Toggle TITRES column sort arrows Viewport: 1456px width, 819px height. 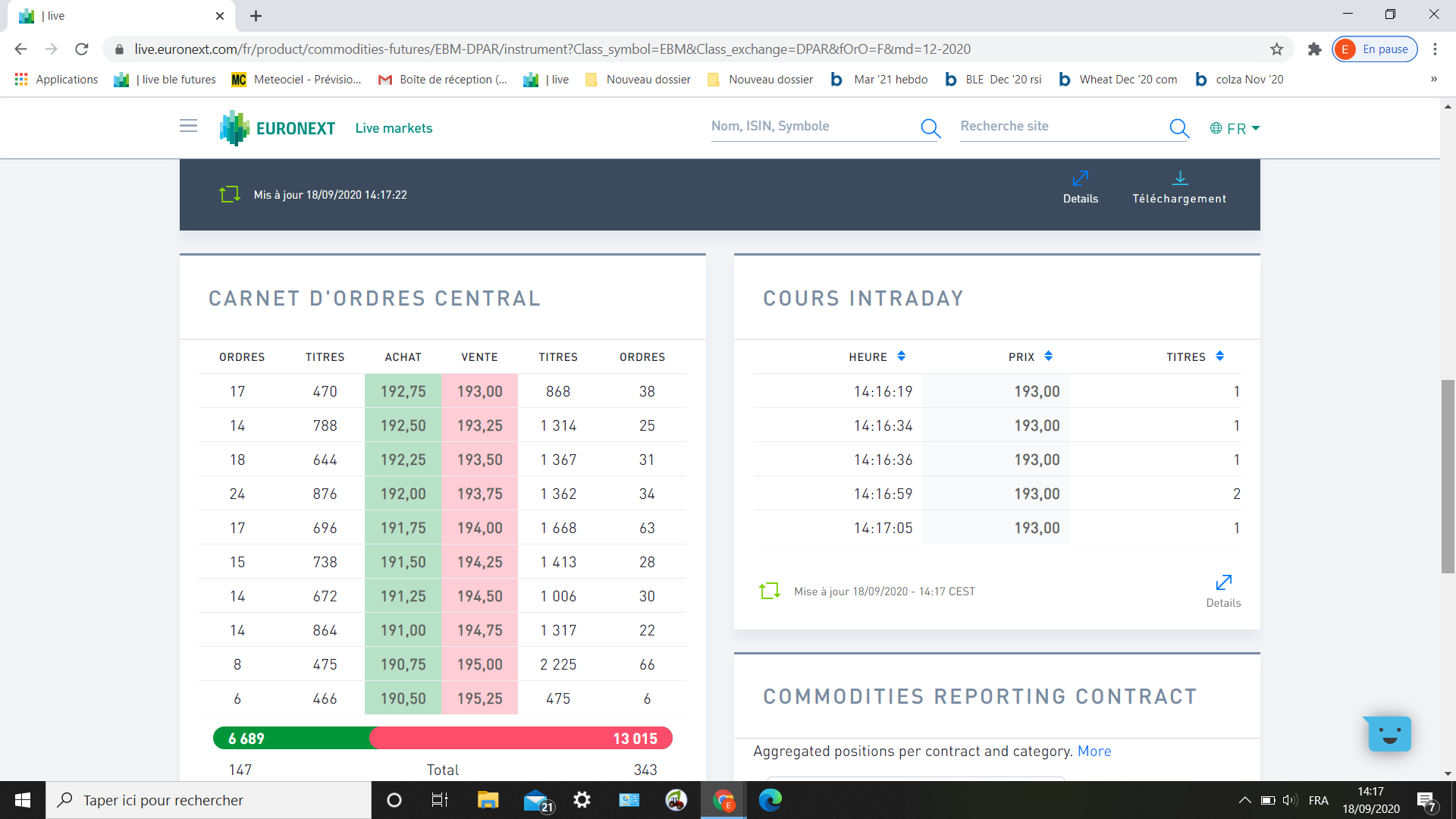1219,356
